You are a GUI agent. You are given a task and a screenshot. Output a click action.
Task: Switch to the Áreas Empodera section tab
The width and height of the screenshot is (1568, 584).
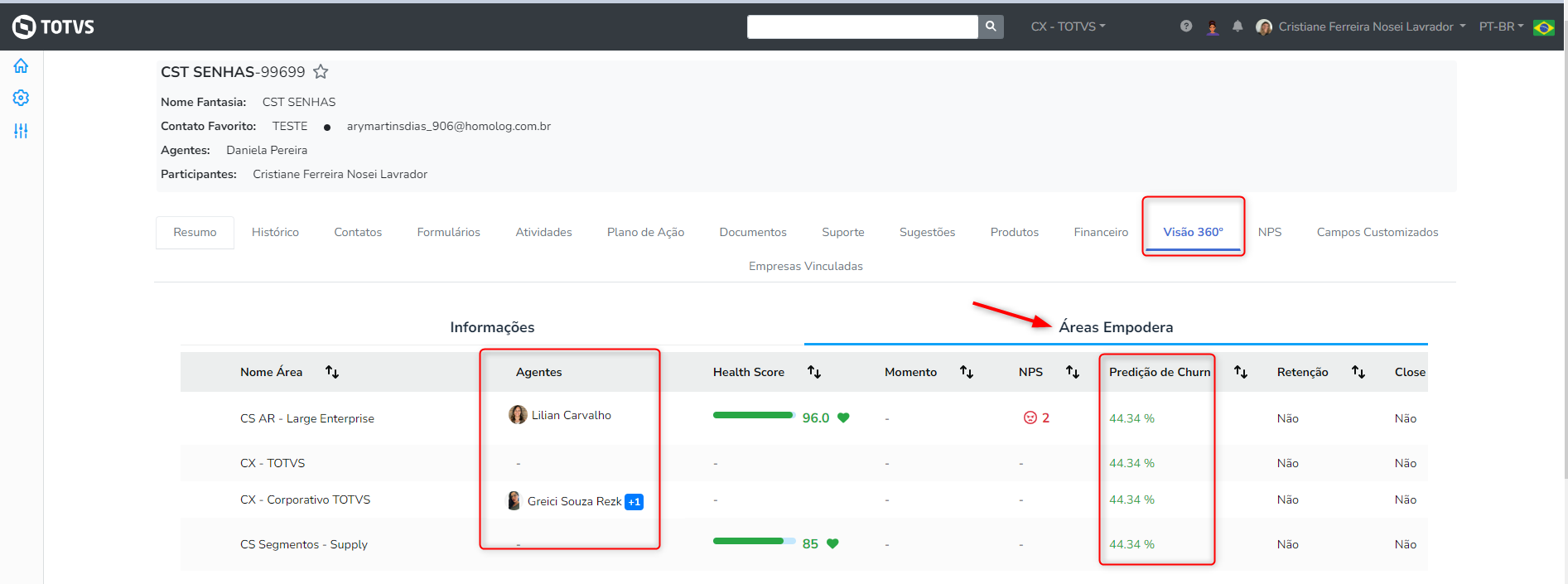pyautogui.click(x=1116, y=327)
